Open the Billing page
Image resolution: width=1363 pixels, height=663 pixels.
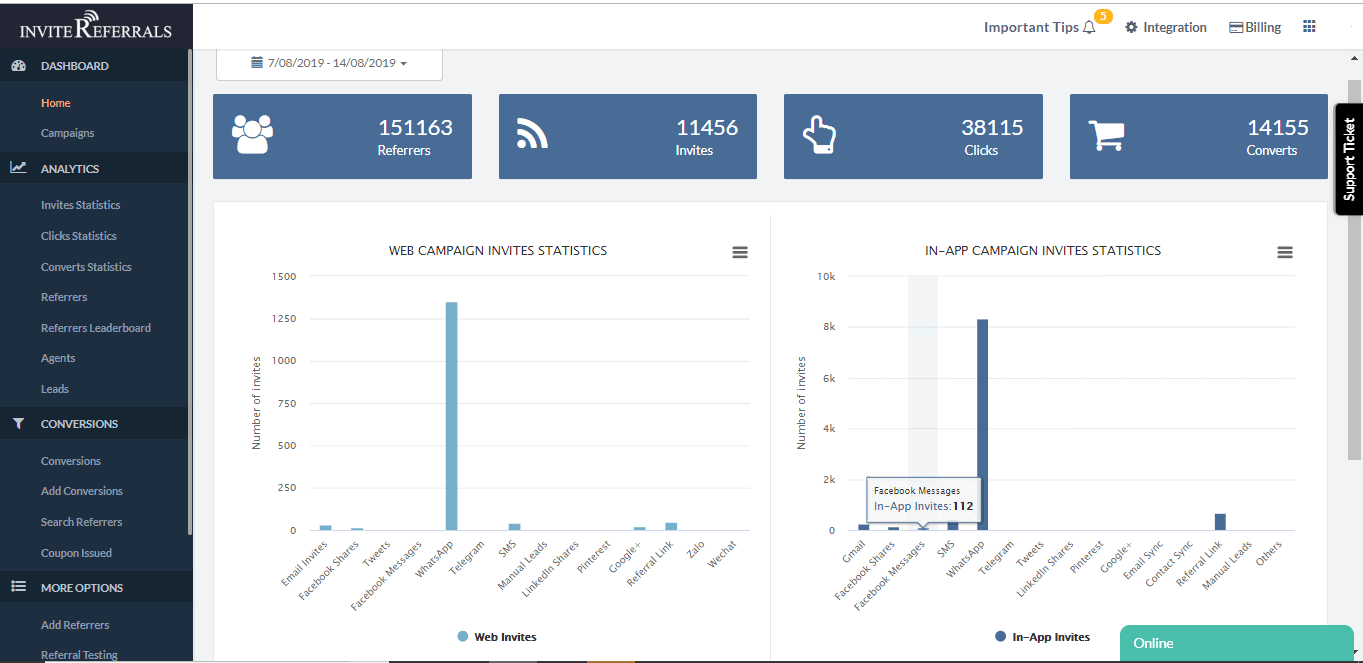(x=1255, y=27)
